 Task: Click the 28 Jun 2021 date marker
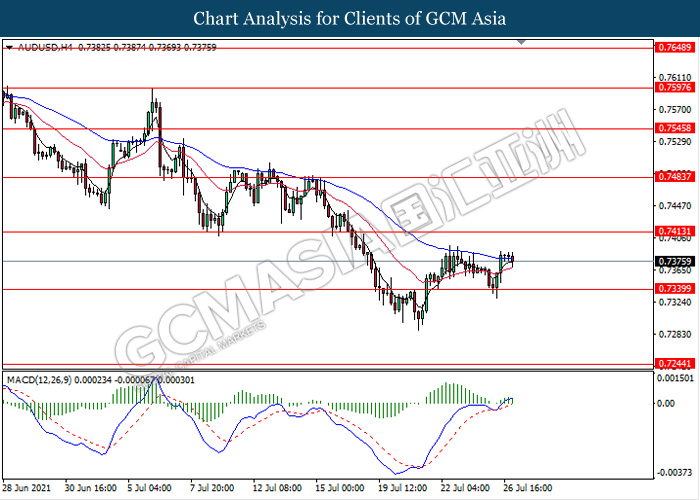pos(27,488)
